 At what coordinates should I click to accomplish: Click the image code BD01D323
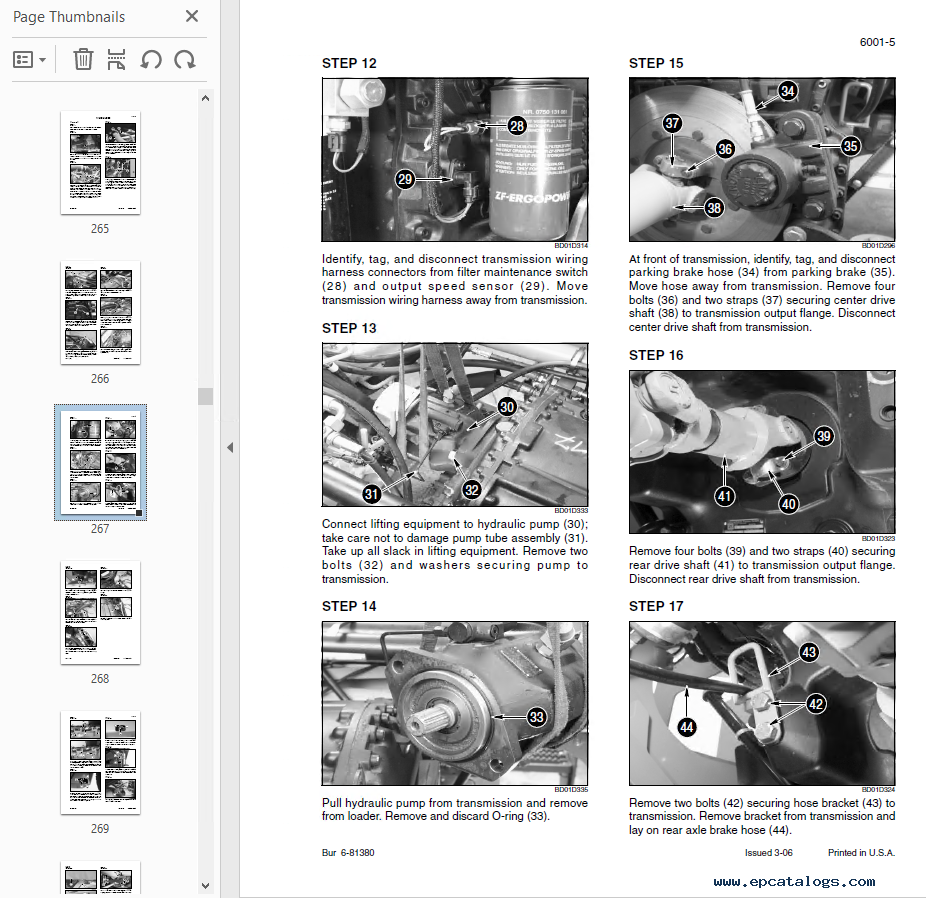coord(878,538)
